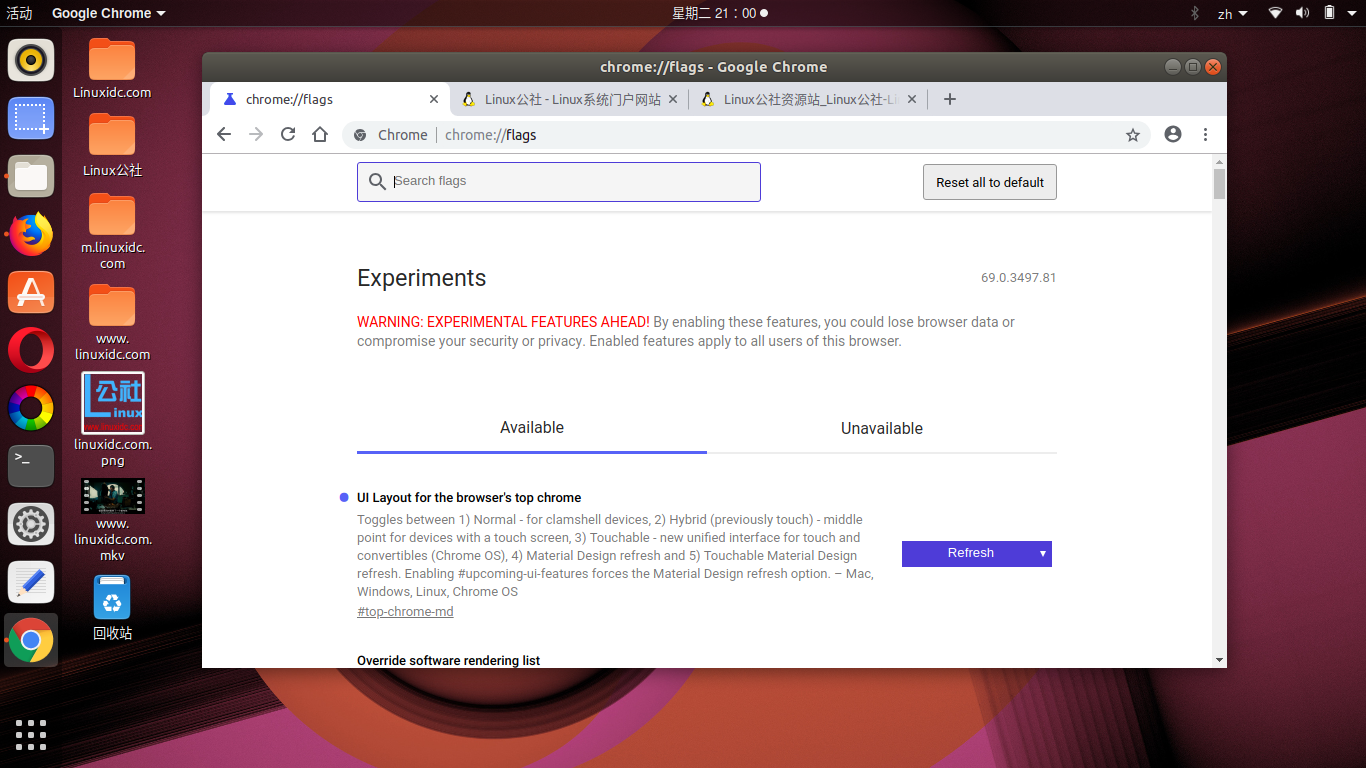The height and width of the screenshot is (768, 1366).
Task: Open zh input source menu
Action: (1232, 13)
